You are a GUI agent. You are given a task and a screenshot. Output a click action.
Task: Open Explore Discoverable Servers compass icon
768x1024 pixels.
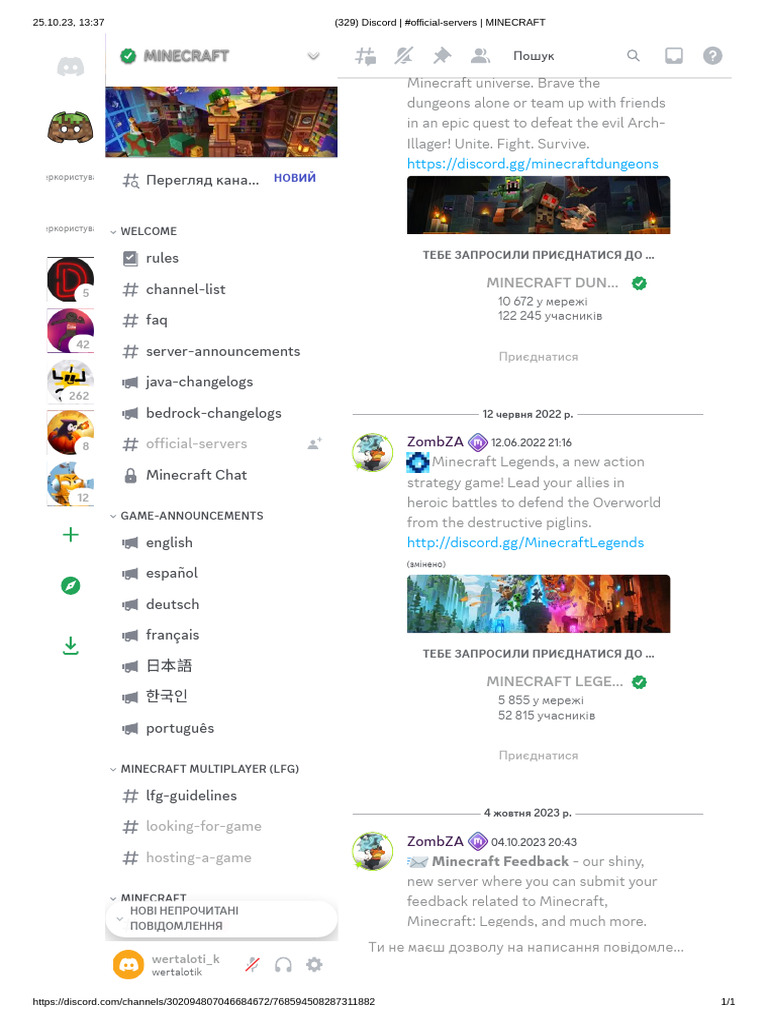[71, 586]
